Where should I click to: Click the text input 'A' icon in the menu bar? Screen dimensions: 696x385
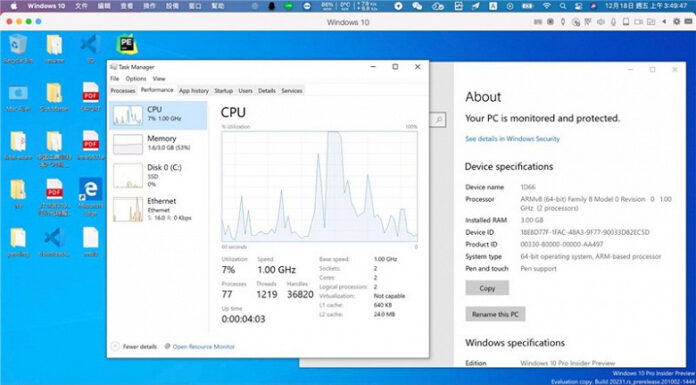coord(493,6)
